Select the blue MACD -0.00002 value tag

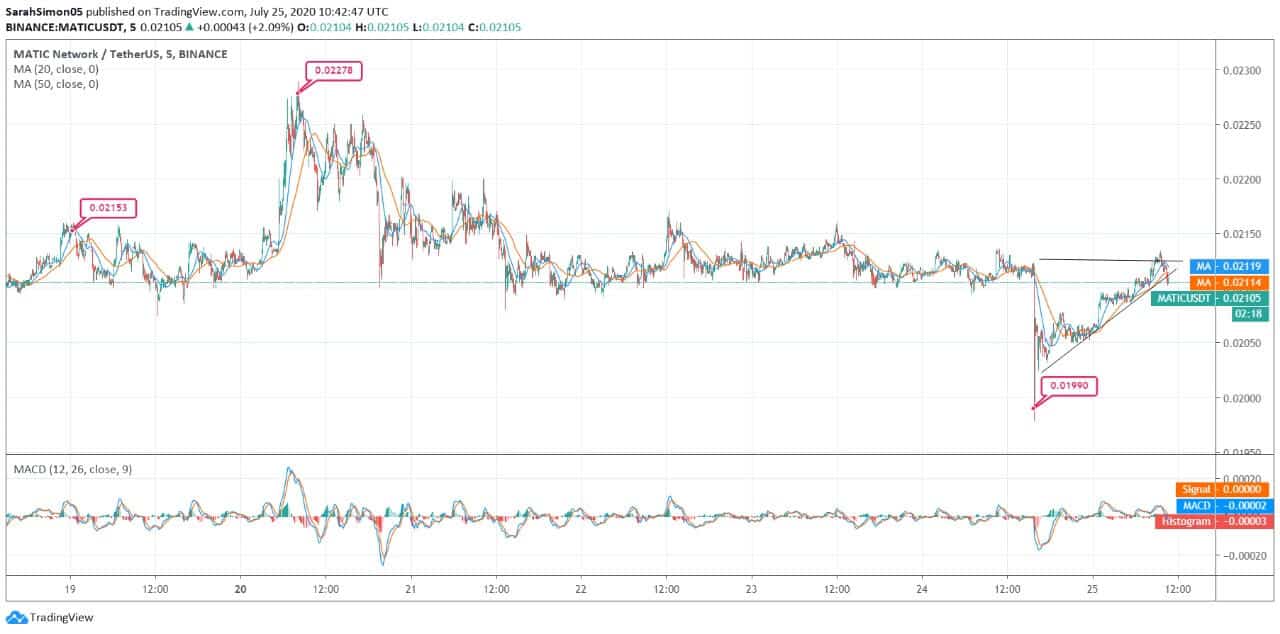1224,505
